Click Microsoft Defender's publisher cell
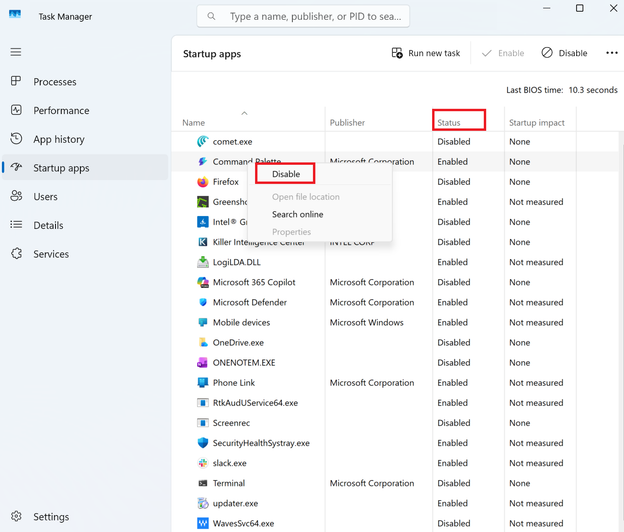Screen dimensions: 624x532 click(x=372, y=302)
